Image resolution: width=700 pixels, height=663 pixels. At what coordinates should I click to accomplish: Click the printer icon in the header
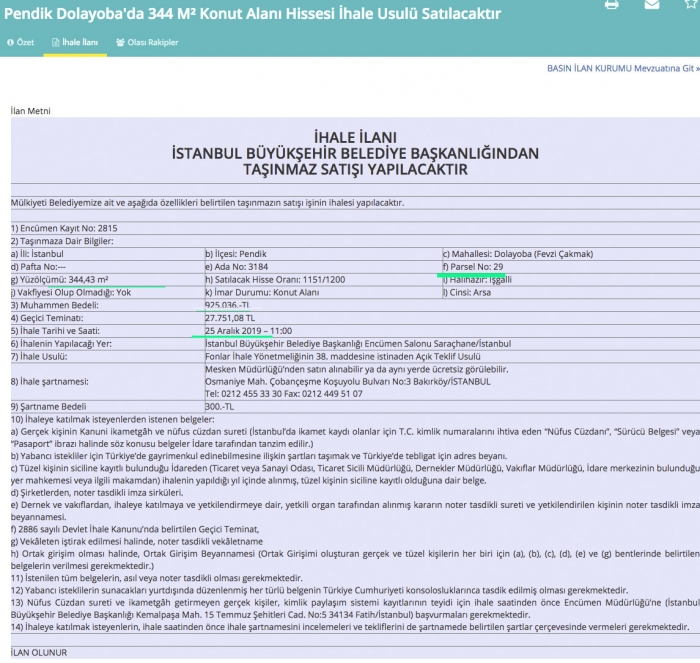pyautogui.click(x=611, y=4)
